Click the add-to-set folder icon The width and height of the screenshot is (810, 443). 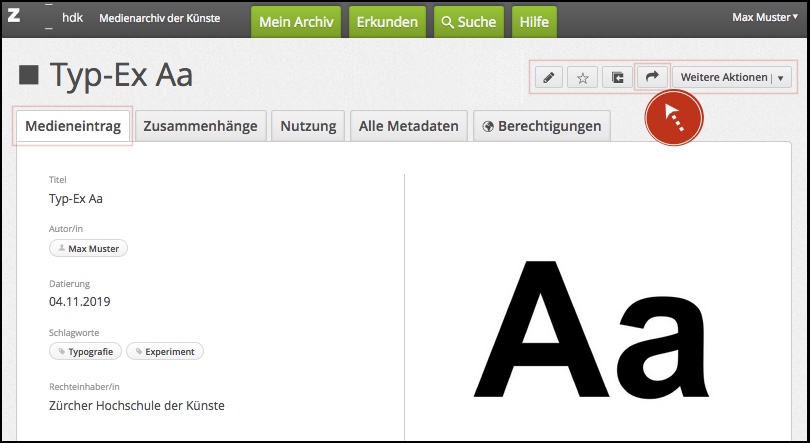point(617,78)
